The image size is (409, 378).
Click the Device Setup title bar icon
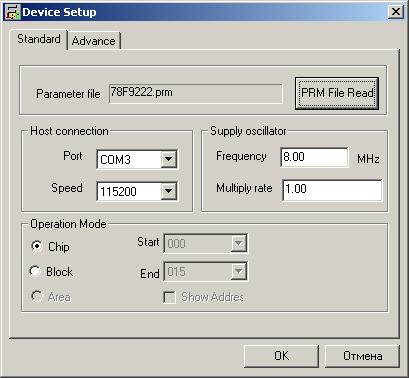pyautogui.click(x=13, y=12)
